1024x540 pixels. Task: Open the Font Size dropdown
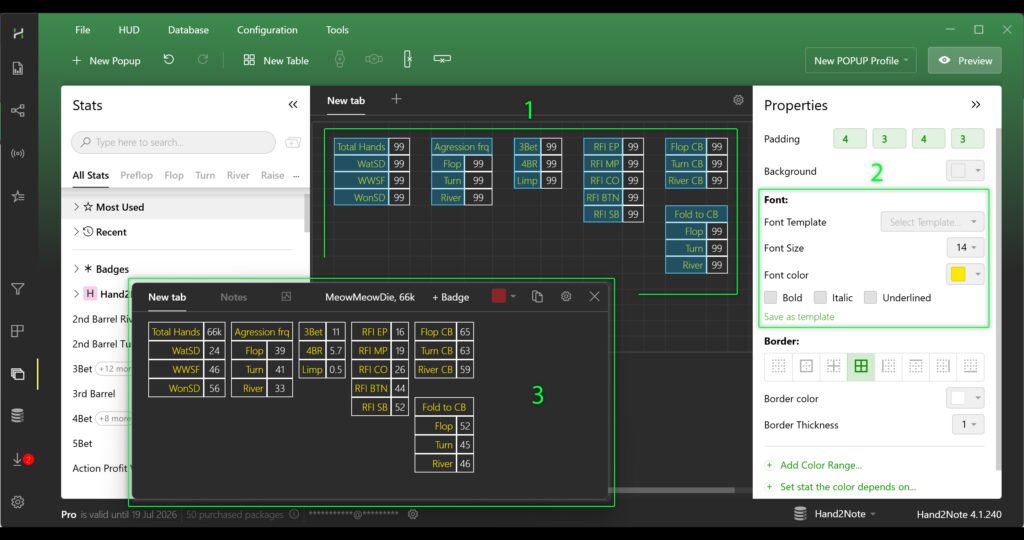point(965,247)
